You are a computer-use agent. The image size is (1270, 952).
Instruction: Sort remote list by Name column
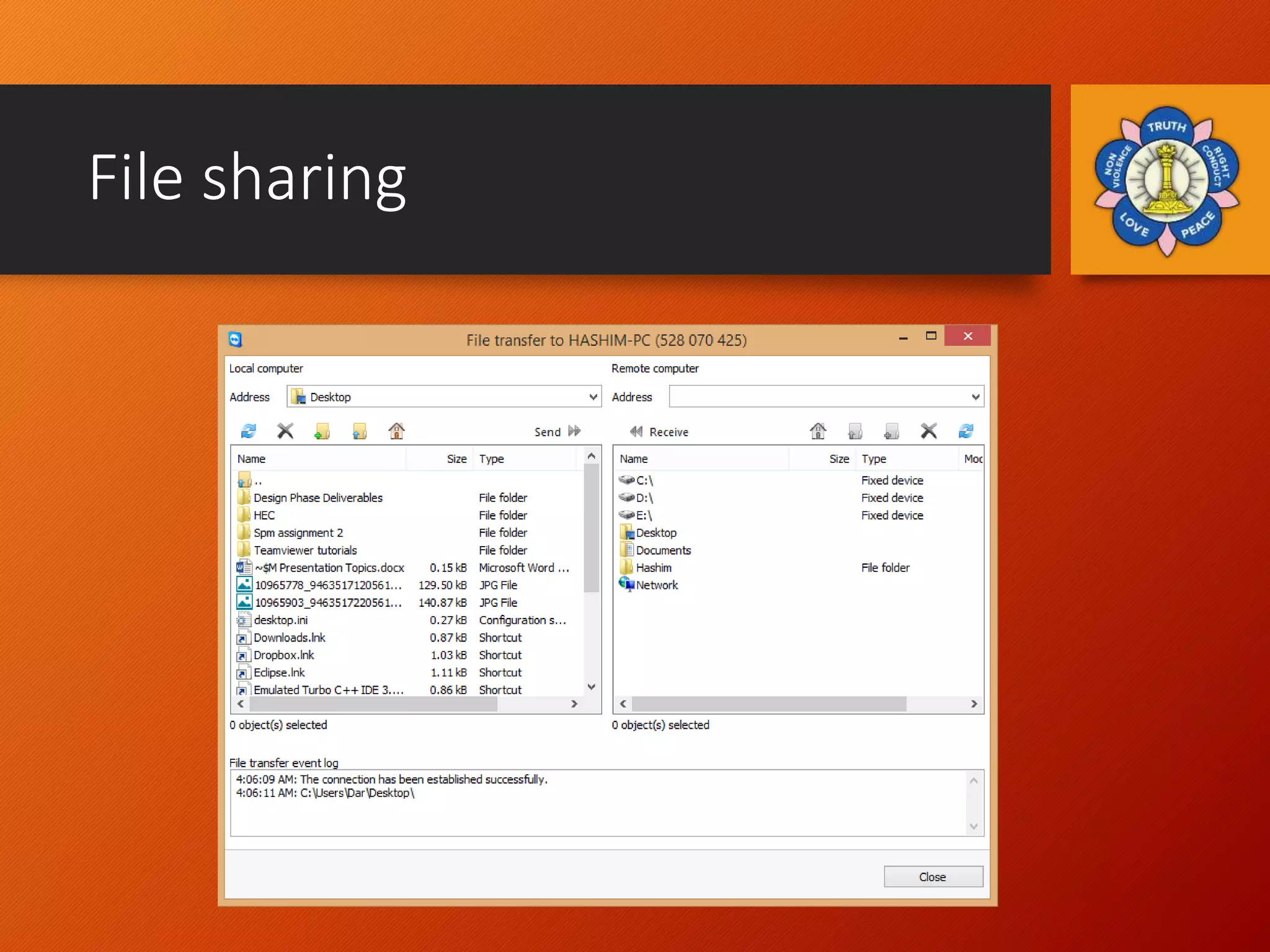(x=702, y=459)
